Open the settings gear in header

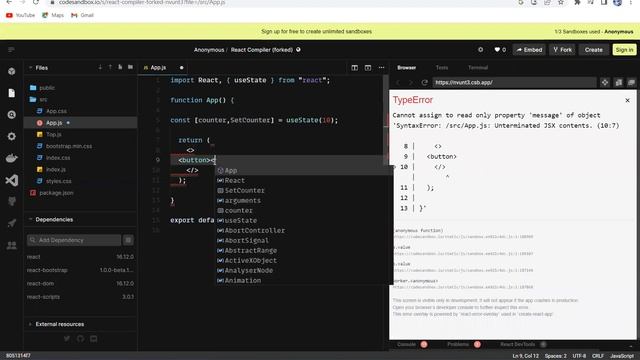480,50
